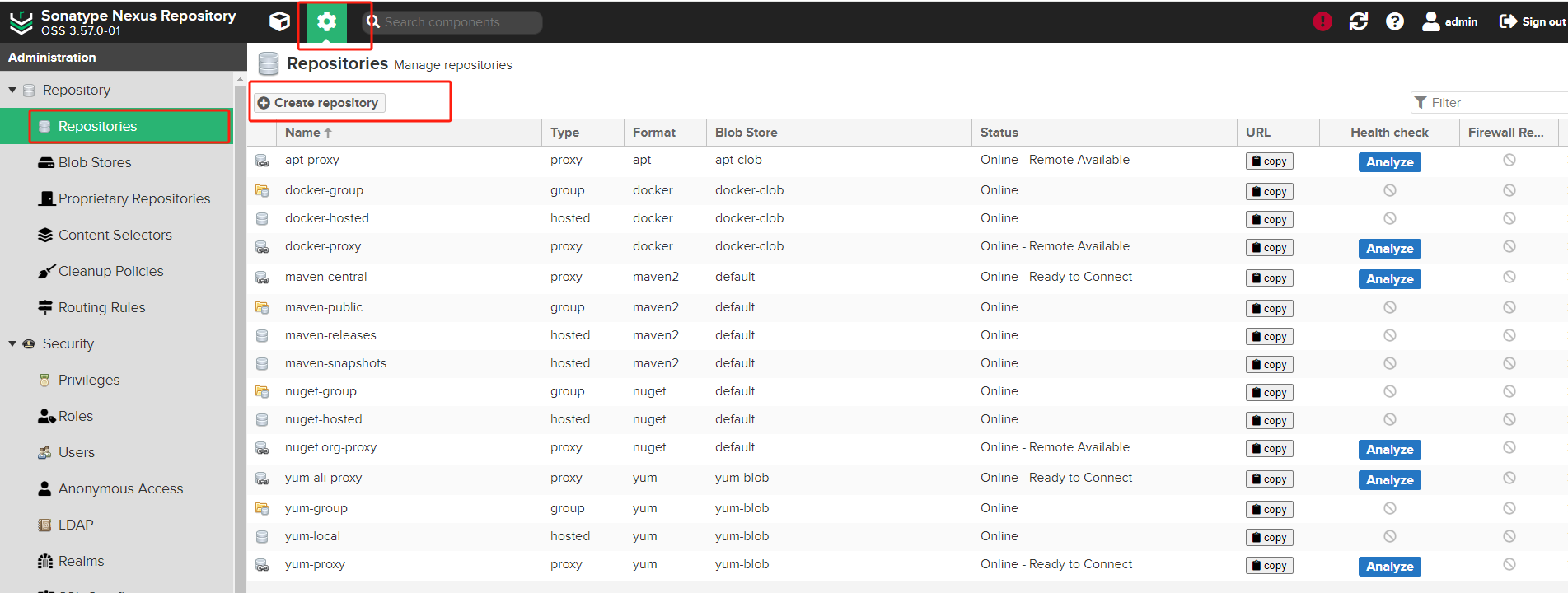Screen dimensions: 1568x593
Task: Sort by the Name column header
Action: (x=409, y=133)
